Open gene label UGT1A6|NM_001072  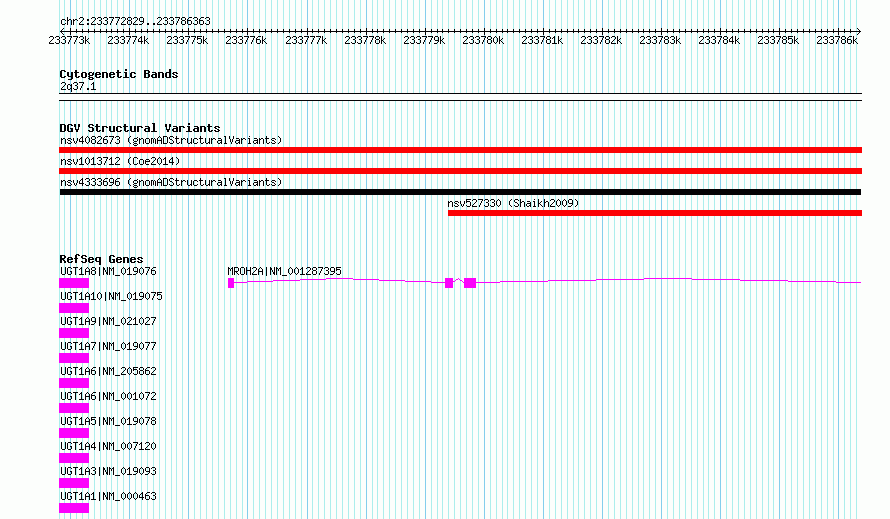coord(108,396)
